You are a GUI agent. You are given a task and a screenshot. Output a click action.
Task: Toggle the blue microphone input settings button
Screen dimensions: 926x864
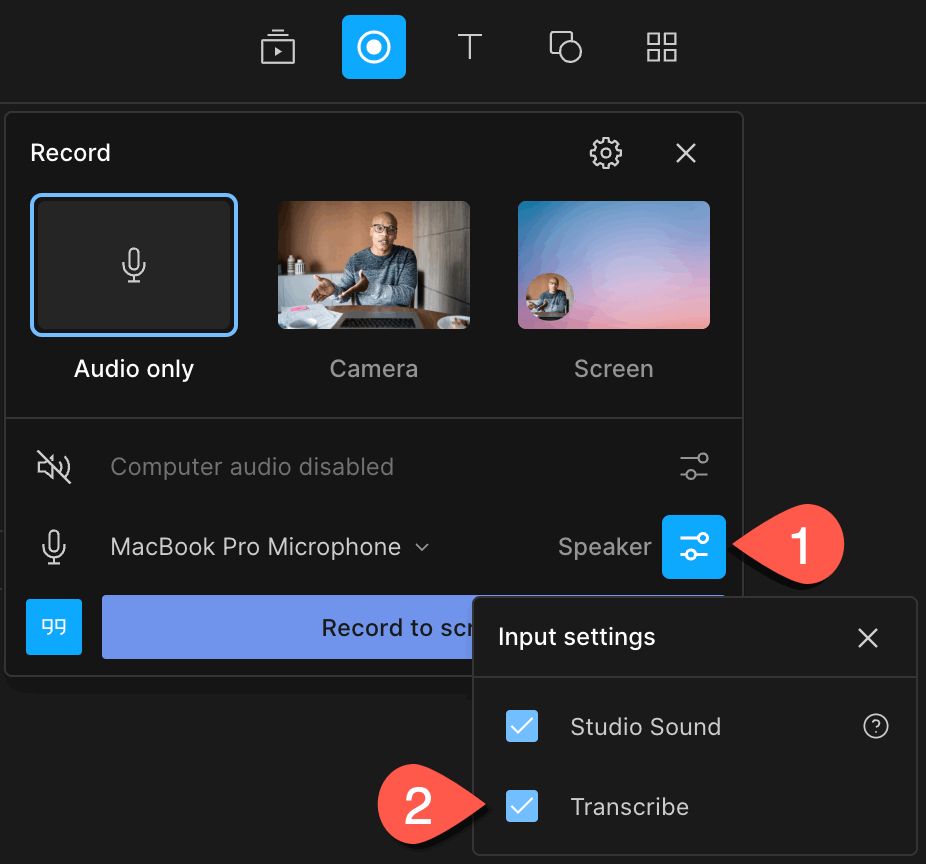pyautogui.click(x=694, y=547)
